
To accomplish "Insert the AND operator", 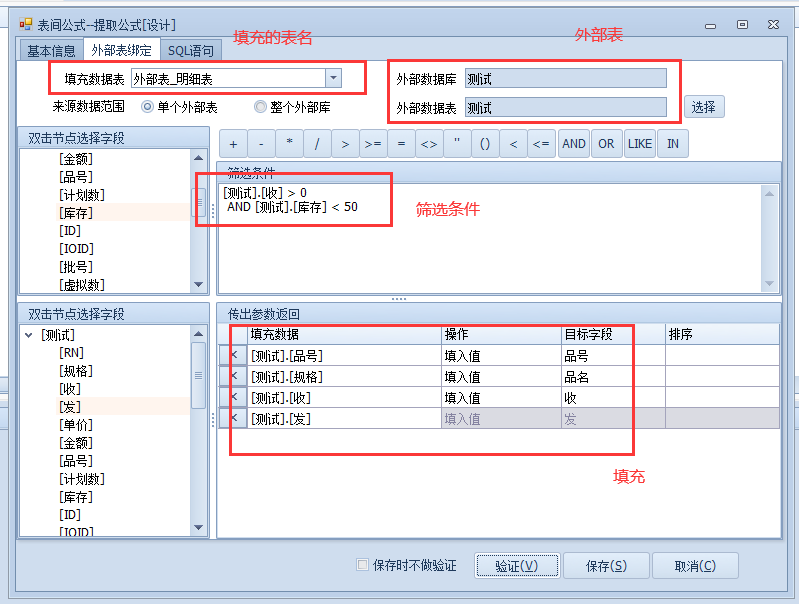I will coord(574,144).
